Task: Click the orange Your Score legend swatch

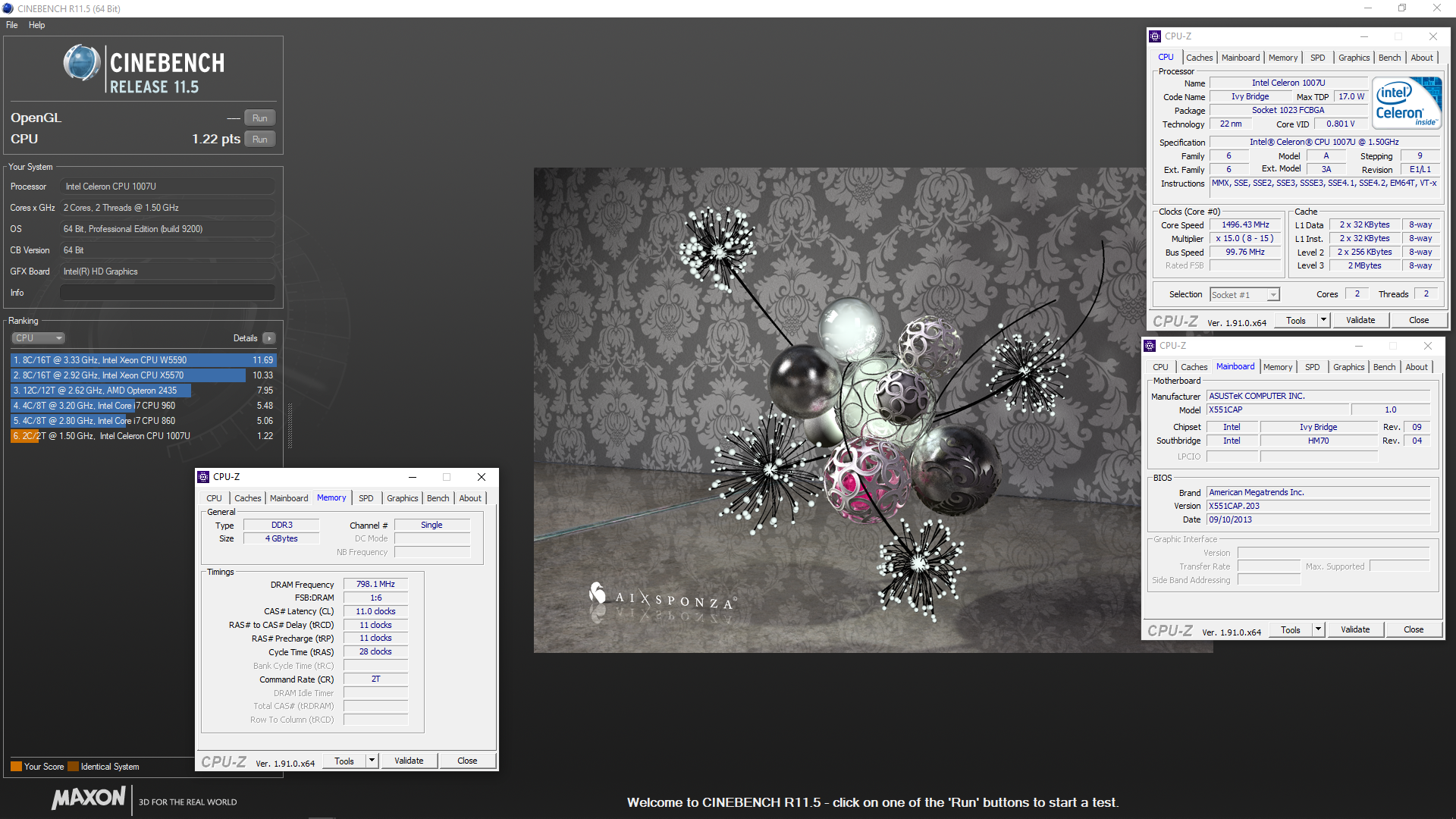Action: [16, 767]
